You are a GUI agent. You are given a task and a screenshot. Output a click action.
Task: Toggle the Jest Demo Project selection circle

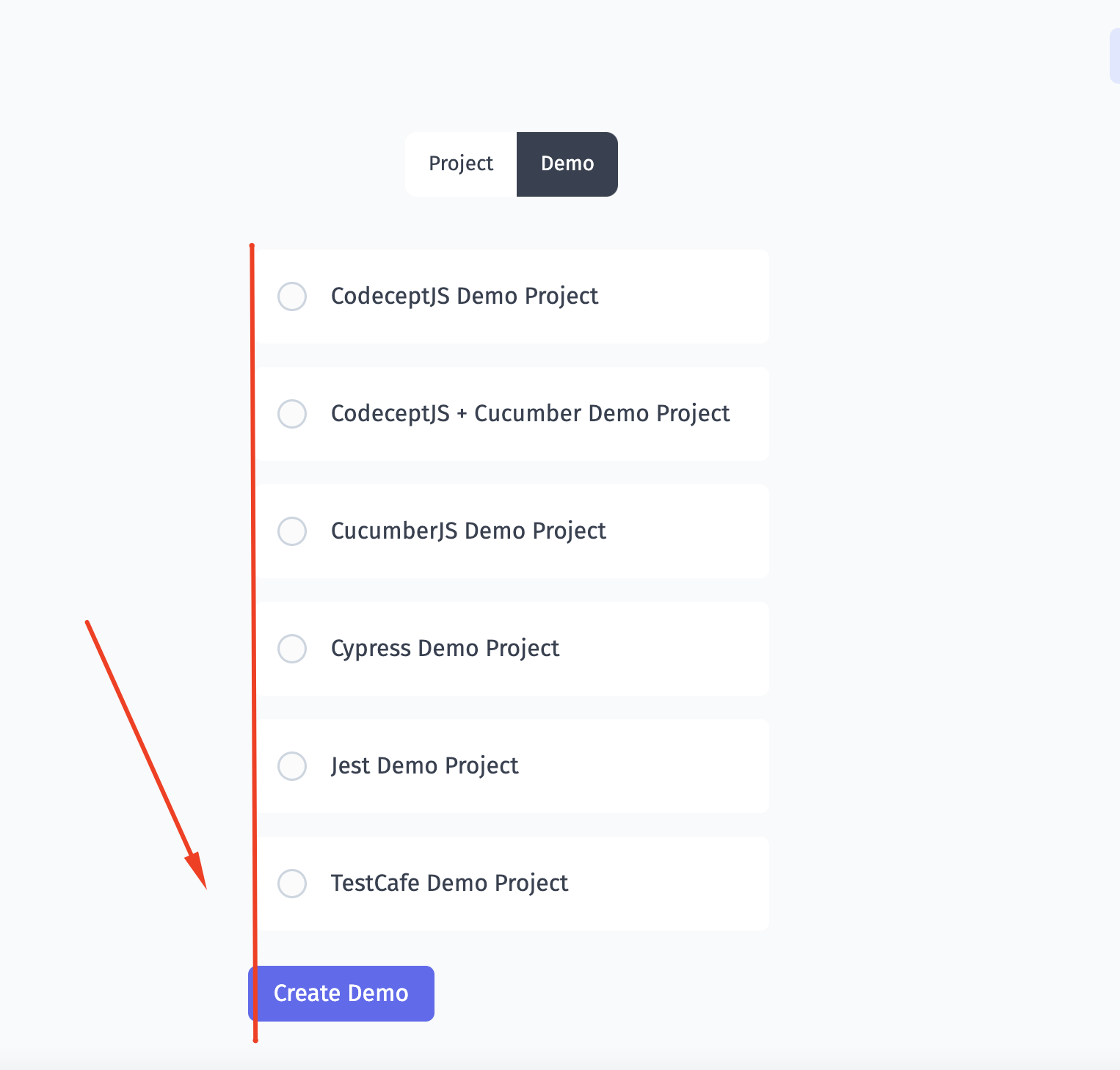coord(292,766)
